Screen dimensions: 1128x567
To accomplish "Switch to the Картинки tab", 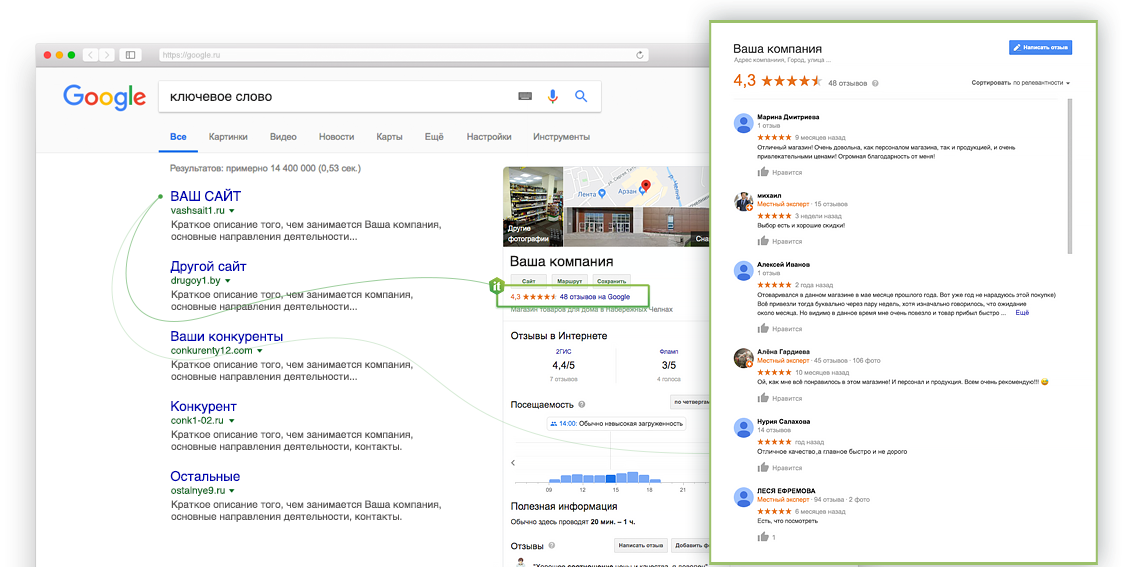I will pos(228,137).
